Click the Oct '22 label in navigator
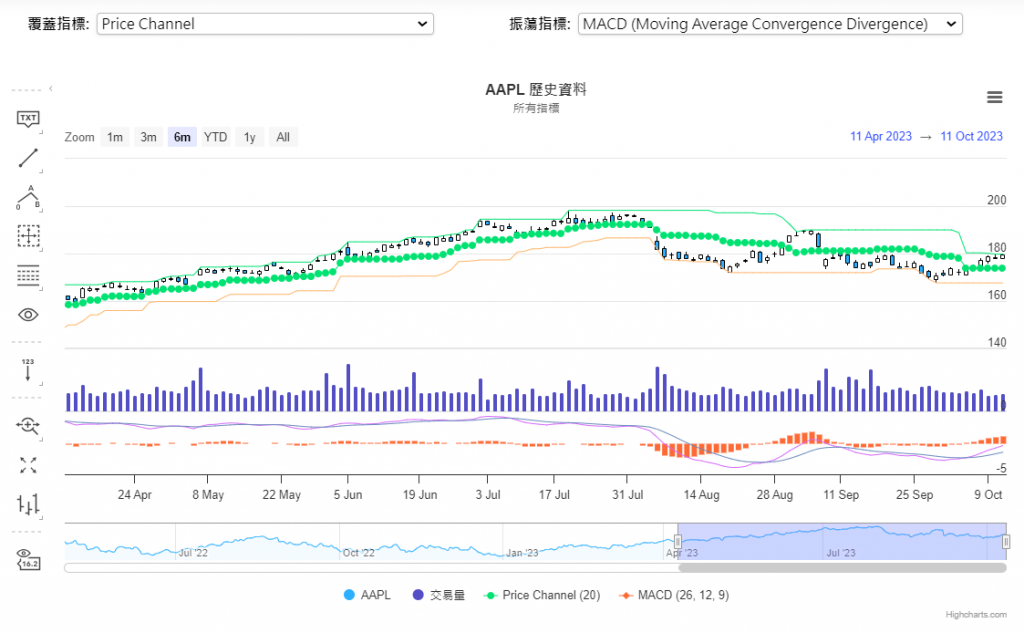This screenshot has height=633, width=1024. [x=359, y=553]
